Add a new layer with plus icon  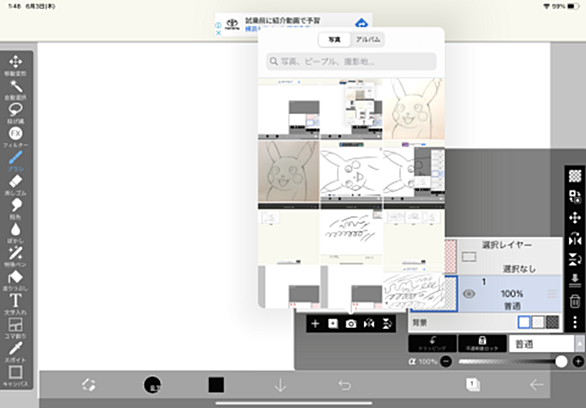click(x=315, y=324)
